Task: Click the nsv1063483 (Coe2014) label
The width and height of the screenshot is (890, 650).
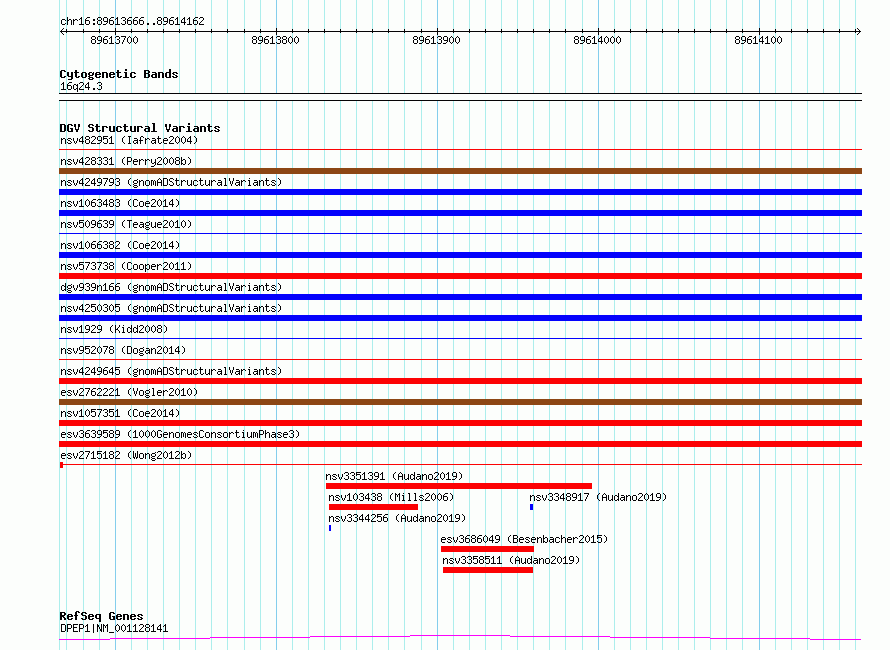Action: 120,203
